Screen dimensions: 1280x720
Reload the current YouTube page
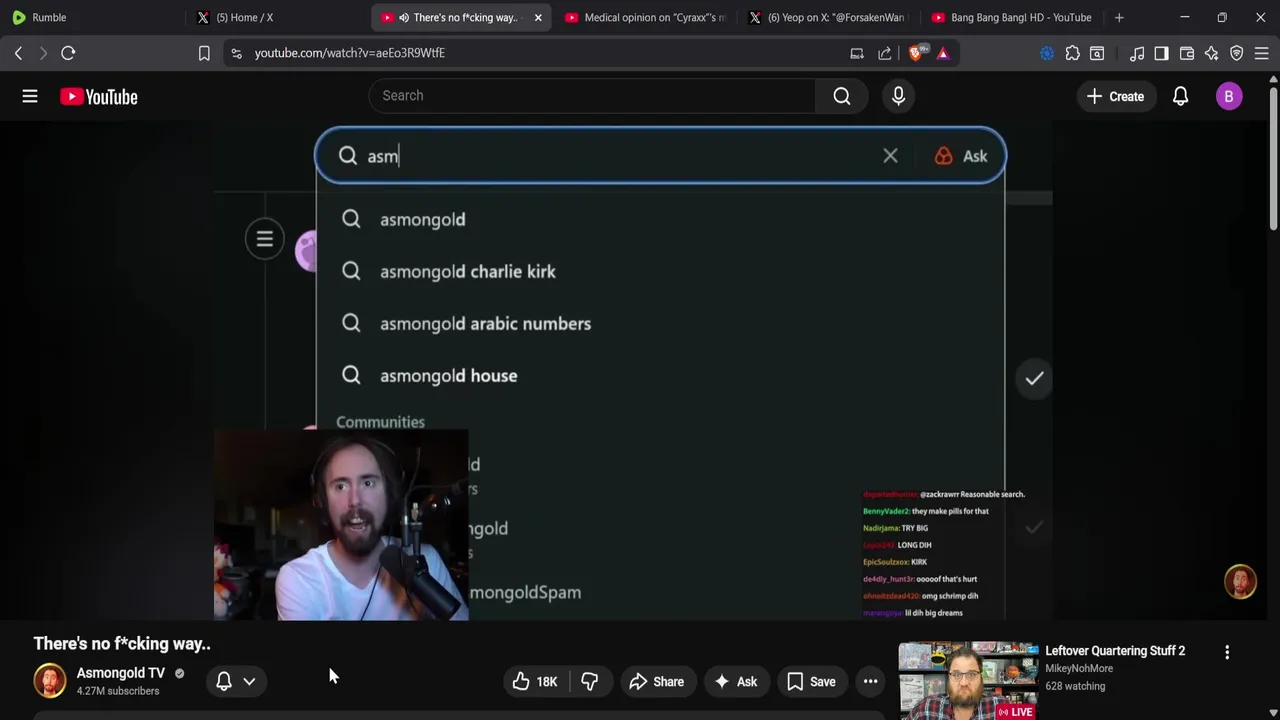tap(68, 53)
